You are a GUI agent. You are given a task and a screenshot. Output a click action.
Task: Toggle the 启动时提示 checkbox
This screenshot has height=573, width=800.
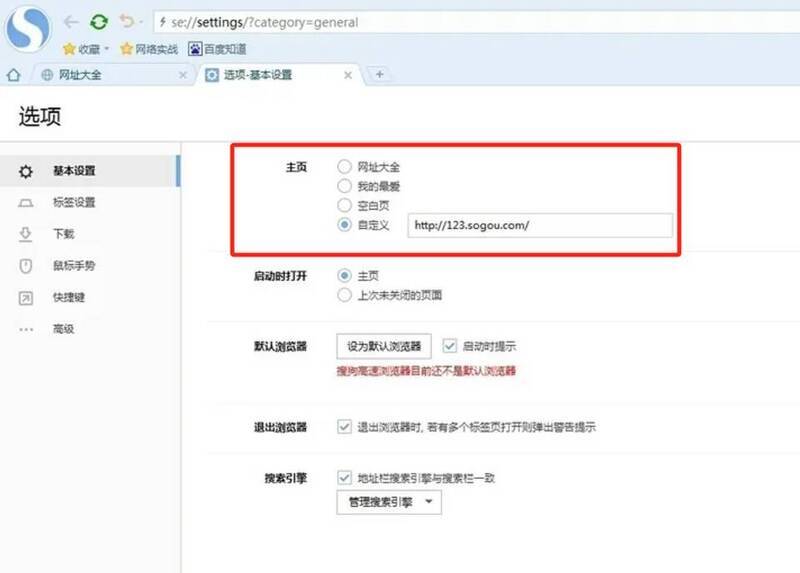click(x=449, y=346)
